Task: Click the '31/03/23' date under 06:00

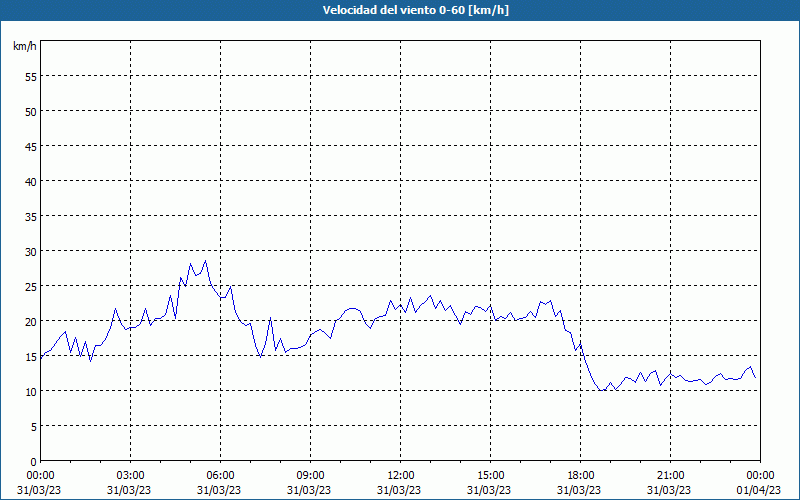Action: pos(219,490)
